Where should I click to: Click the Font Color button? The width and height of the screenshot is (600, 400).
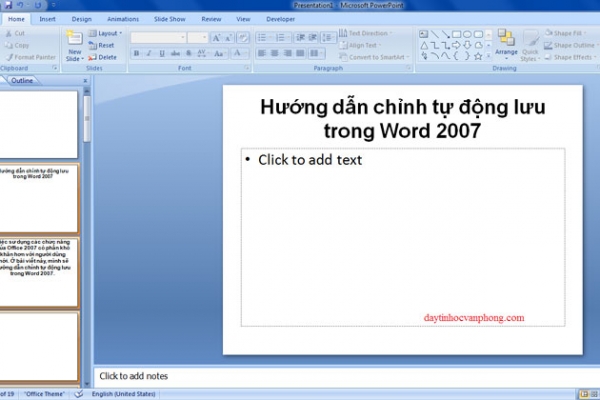(238, 53)
